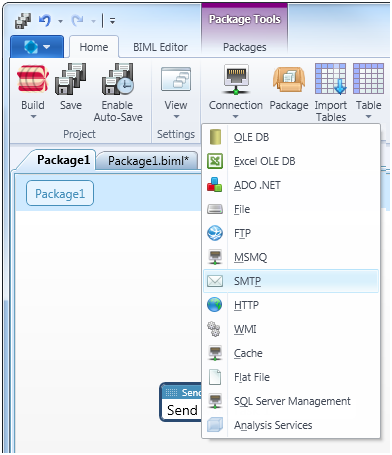Screen dimensions: 392x455
Task: Choose Excel OLE DB connection
Action: pyautogui.click(x=291, y=161)
